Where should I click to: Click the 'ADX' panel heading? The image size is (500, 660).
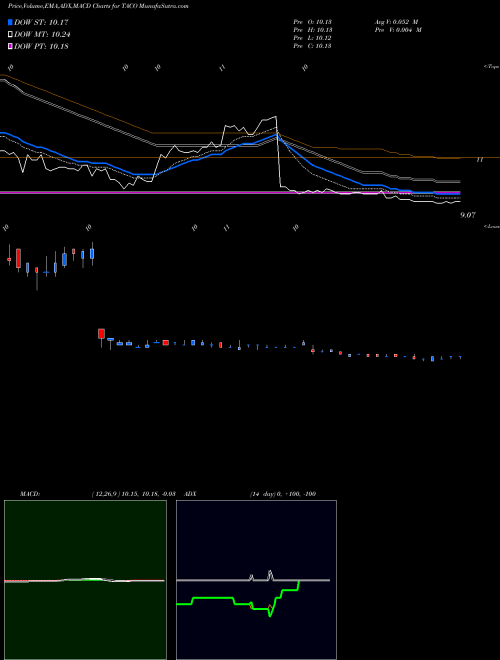[190, 494]
